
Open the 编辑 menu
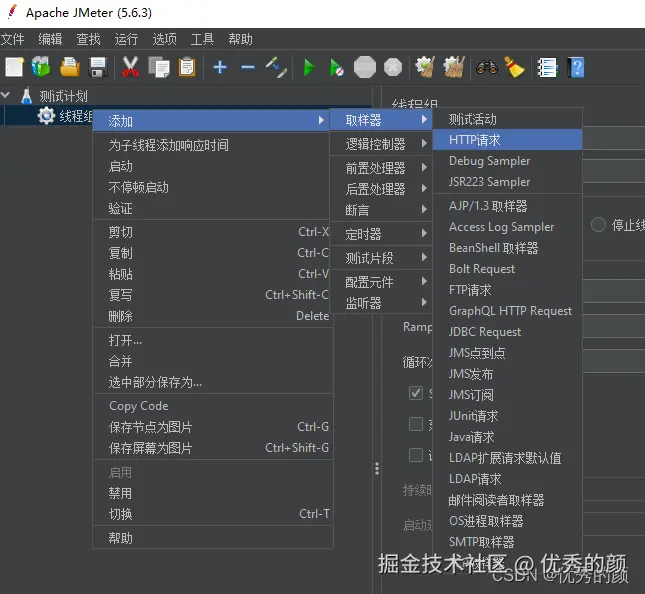pos(50,39)
